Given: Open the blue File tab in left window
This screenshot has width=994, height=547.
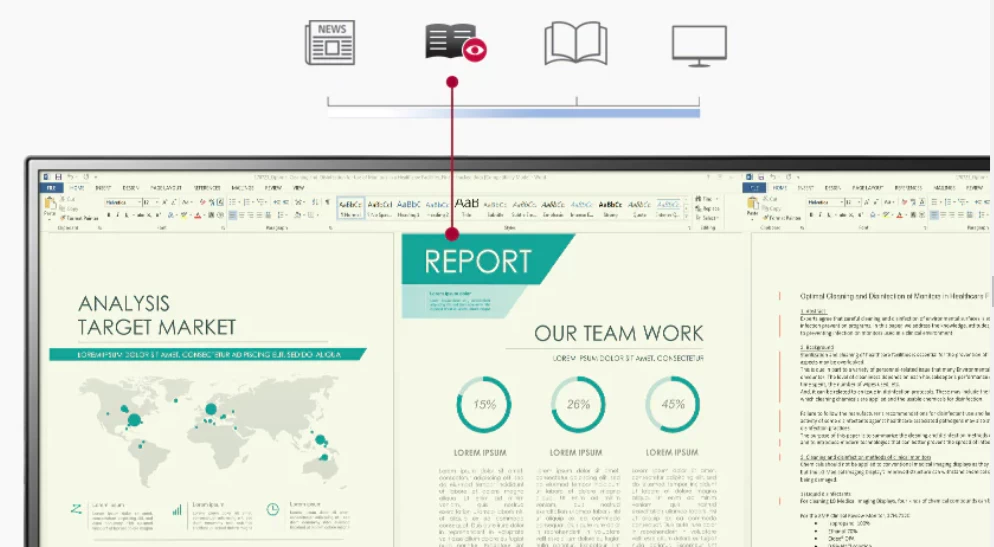Looking at the screenshot, I should point(50,188).
